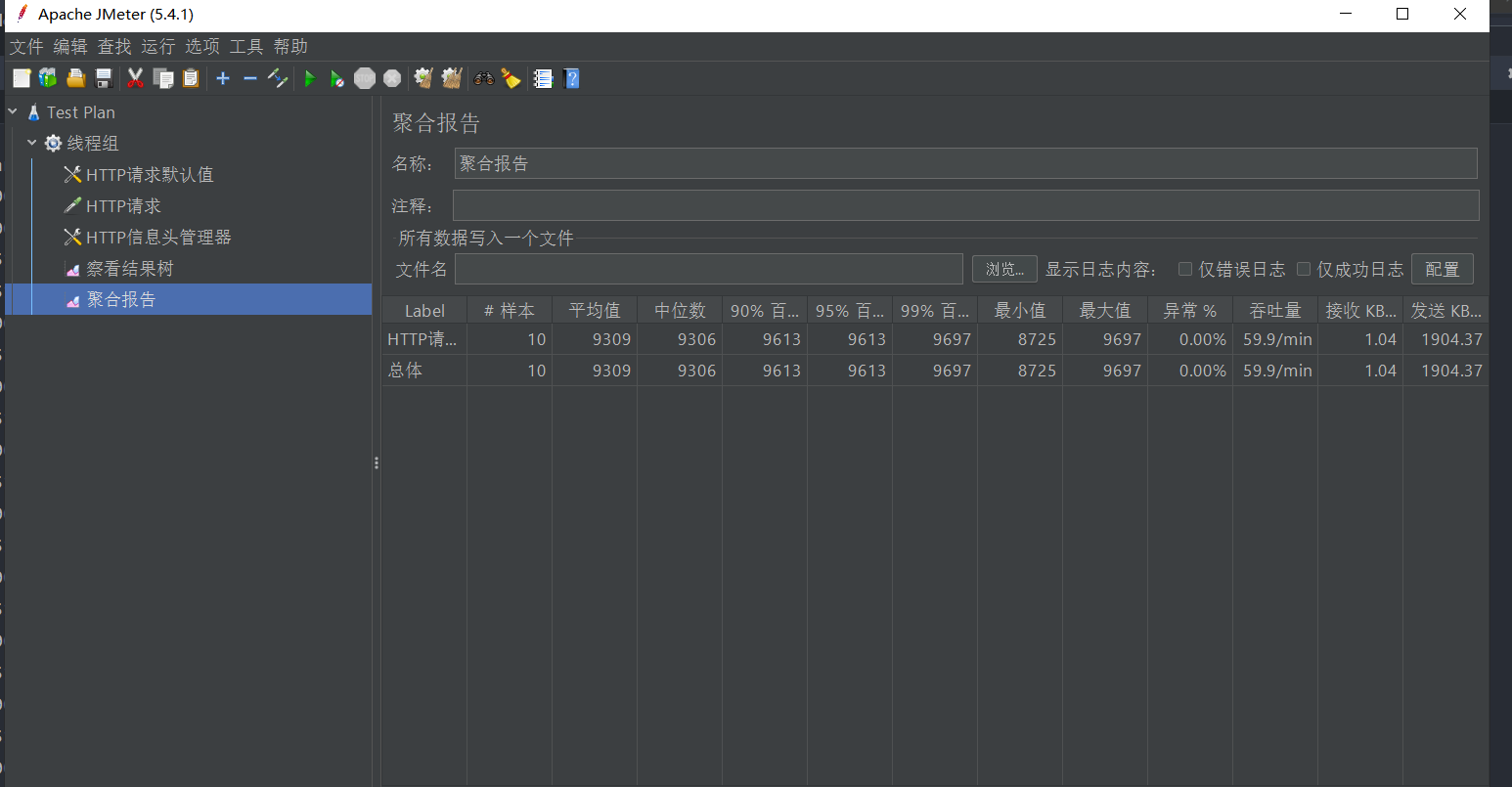Click the Shutdown round X icon
Image resolution: width=1512 pixels, height=787 pixels.
coord(392,78)
